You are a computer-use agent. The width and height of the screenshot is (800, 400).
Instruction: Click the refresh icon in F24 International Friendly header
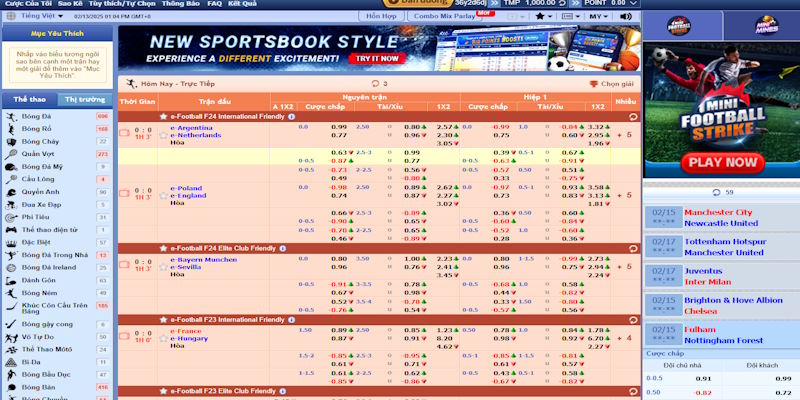630,117
